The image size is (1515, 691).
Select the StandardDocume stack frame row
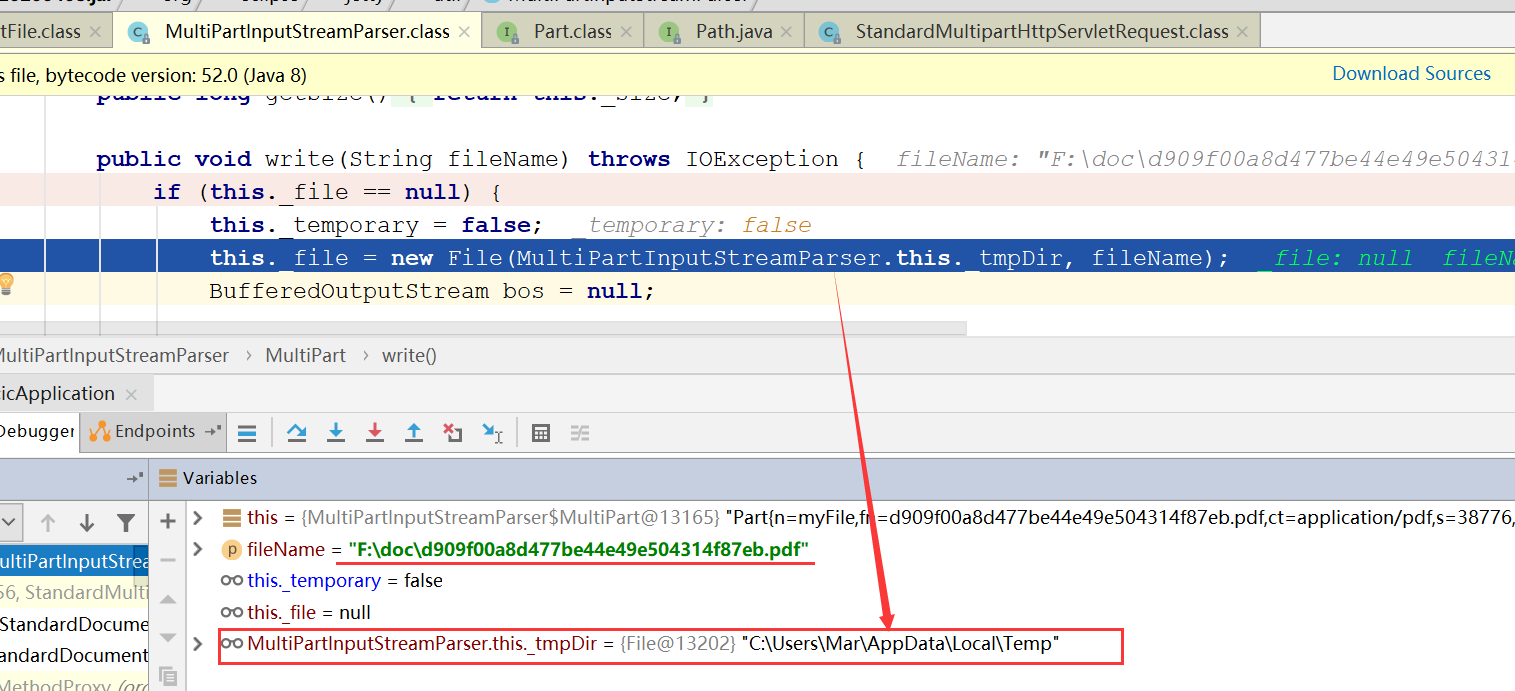[74, 624]
